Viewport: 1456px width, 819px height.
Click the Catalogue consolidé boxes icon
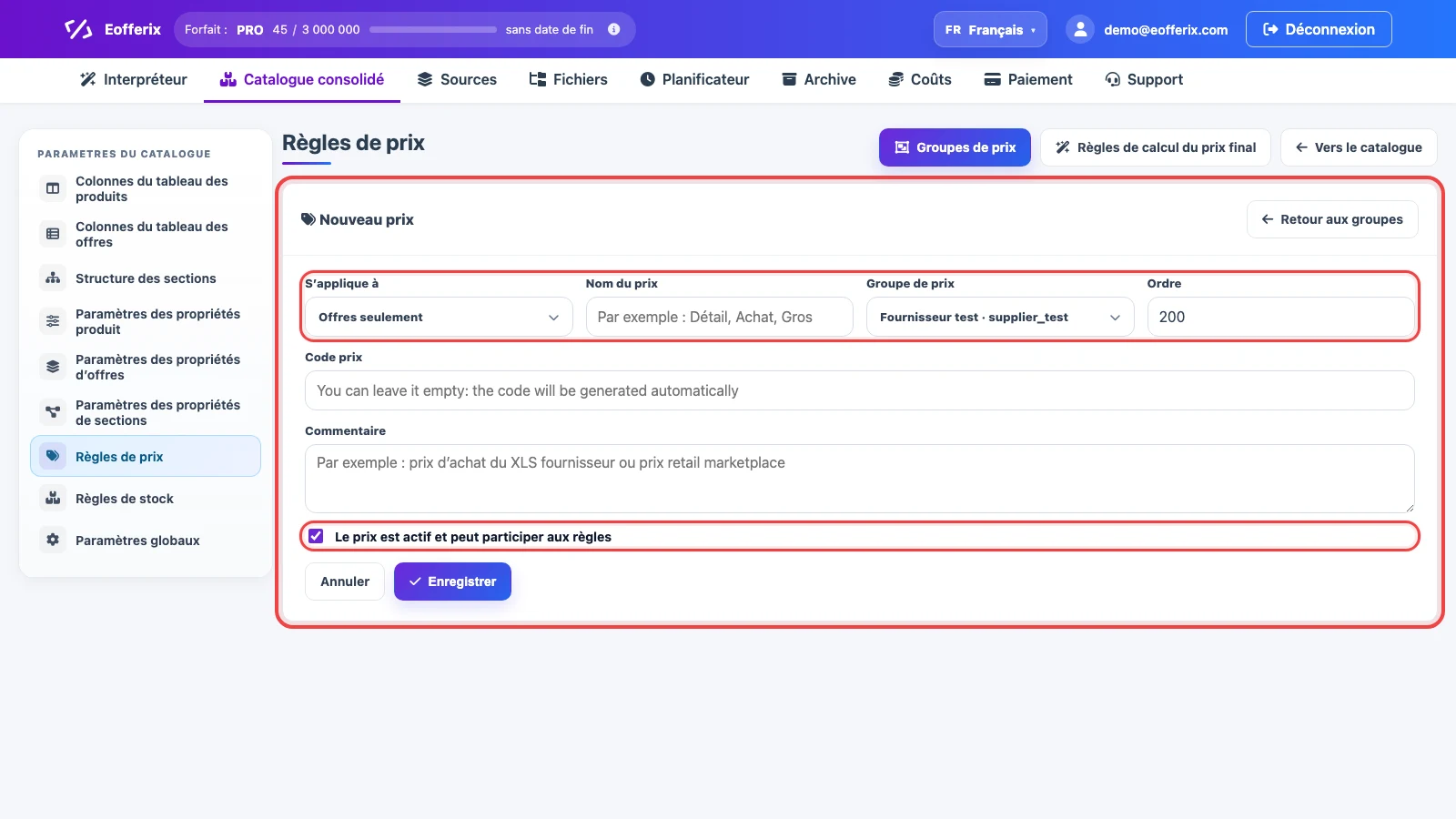tap(228, 79)
